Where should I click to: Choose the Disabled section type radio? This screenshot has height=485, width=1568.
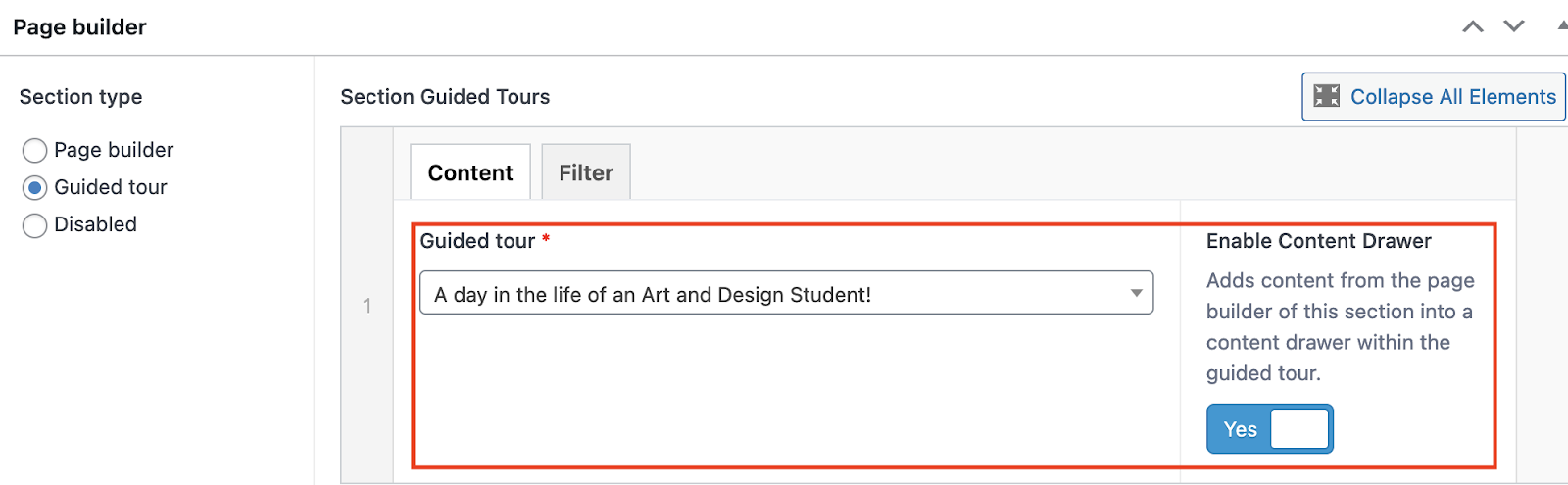pos(34,225)
